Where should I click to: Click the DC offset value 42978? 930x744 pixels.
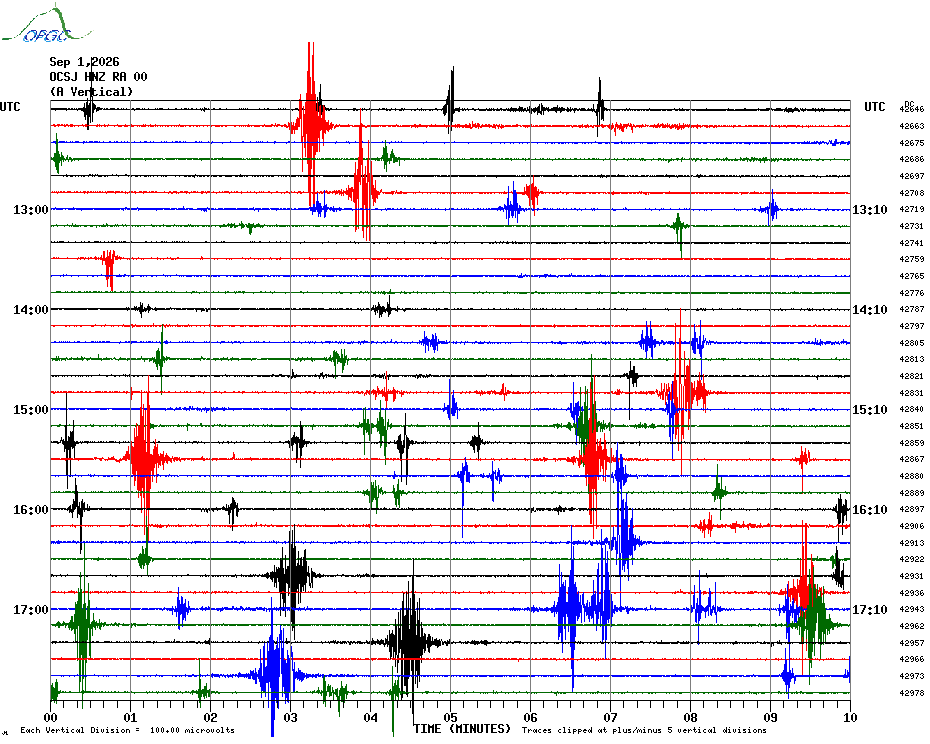[912, 693]
